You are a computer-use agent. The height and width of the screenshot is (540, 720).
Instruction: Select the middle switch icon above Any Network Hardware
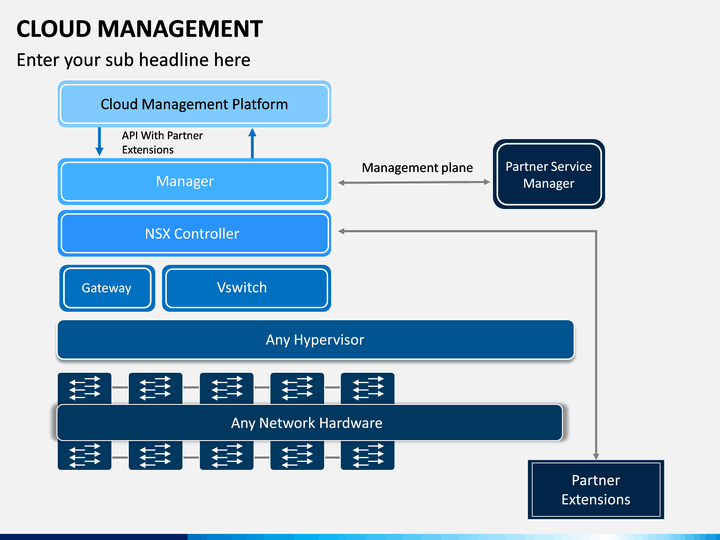pyautogui.click(x=226, y=388)
